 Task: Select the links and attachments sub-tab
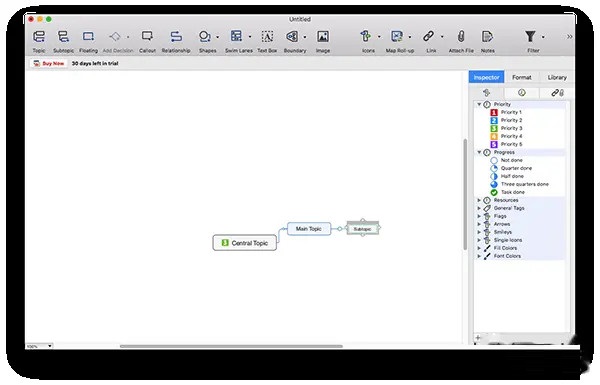click(557, 93)
